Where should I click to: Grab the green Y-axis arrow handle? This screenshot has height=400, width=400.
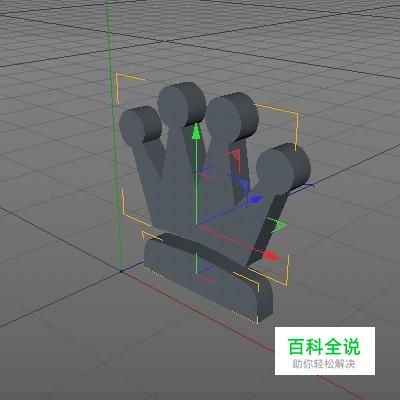tap(197, 131)
